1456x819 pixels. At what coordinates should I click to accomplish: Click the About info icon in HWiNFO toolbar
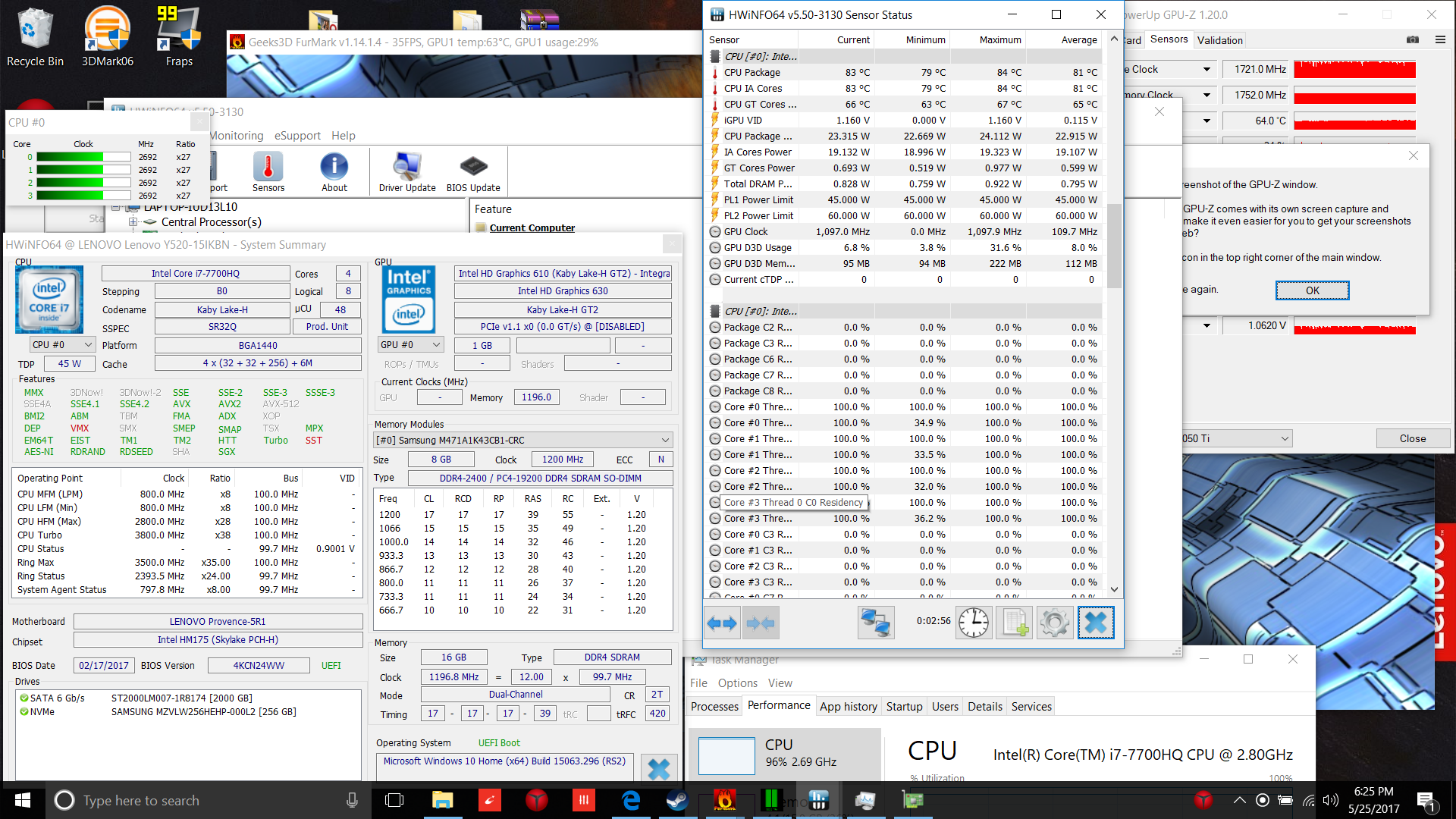coord(334,172)
